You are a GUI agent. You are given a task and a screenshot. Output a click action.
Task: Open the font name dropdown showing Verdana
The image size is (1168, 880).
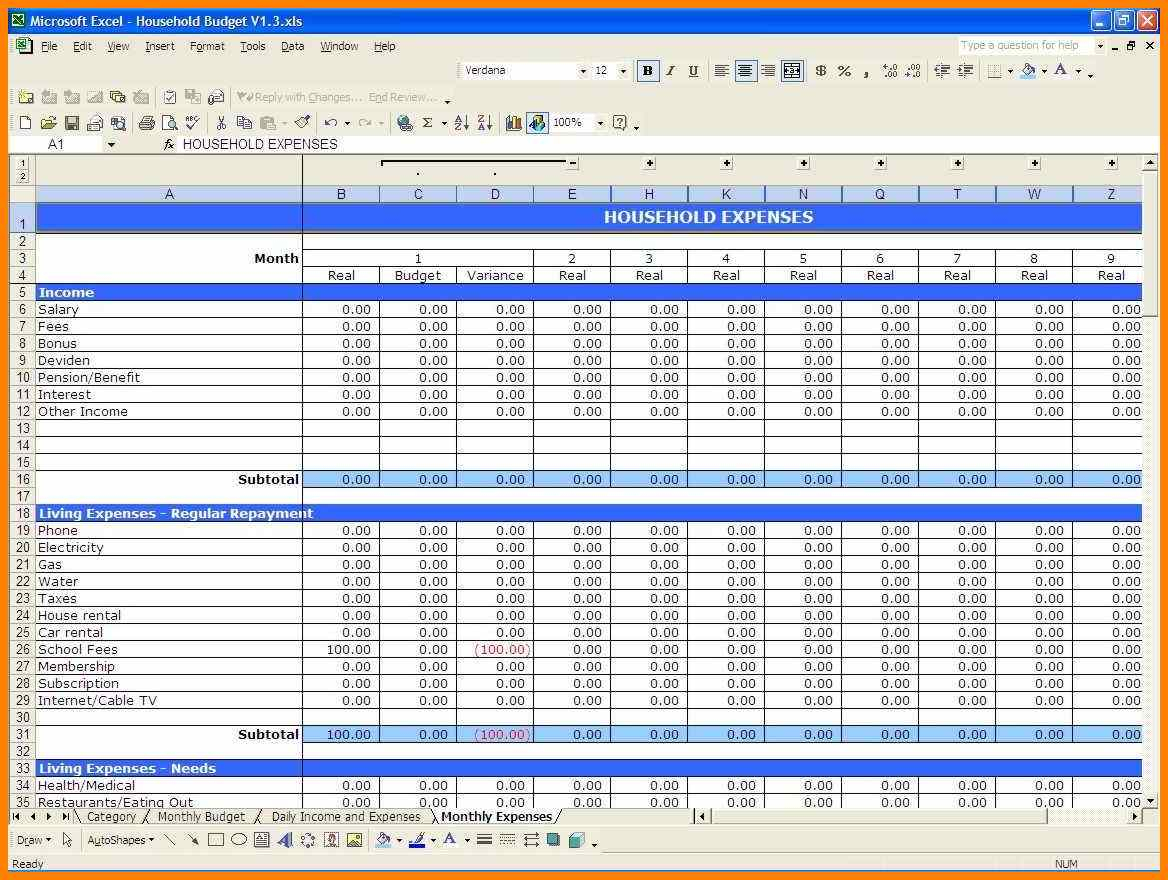tap(582, 71)
